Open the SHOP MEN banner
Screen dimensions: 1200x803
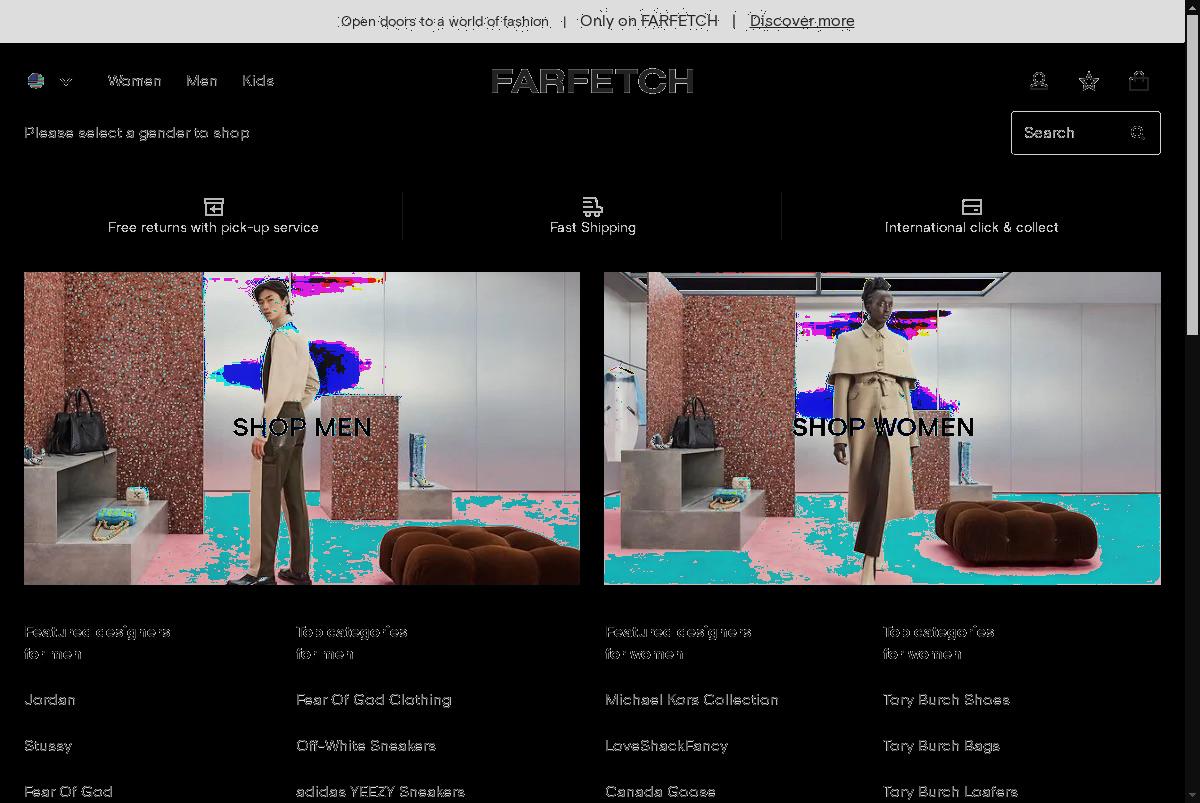[x=302, y=428]
